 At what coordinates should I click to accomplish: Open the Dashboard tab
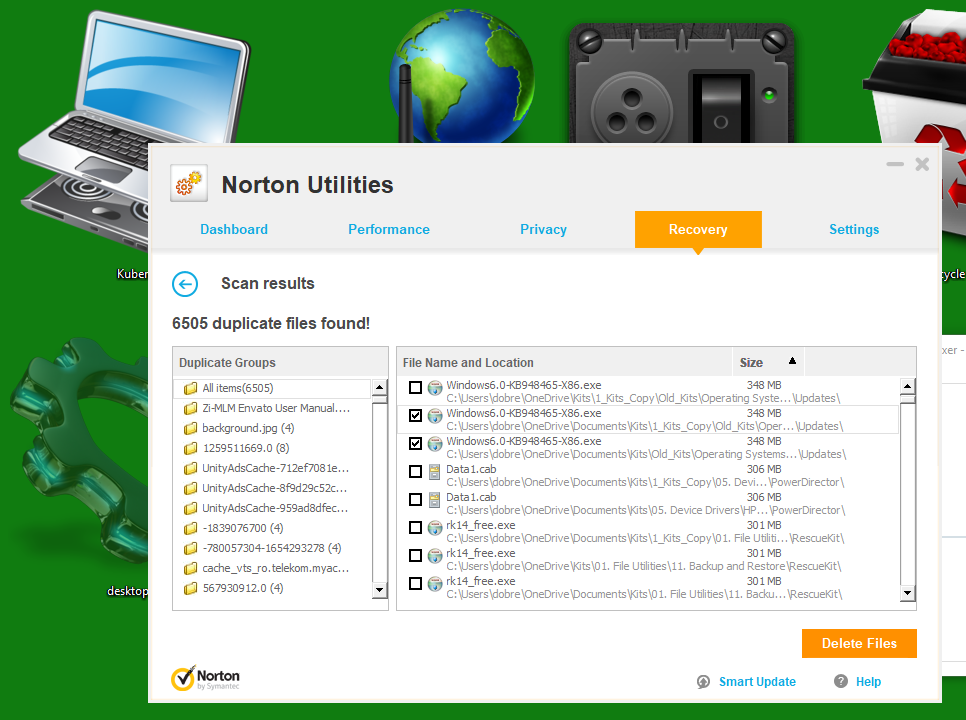[234, 230]
